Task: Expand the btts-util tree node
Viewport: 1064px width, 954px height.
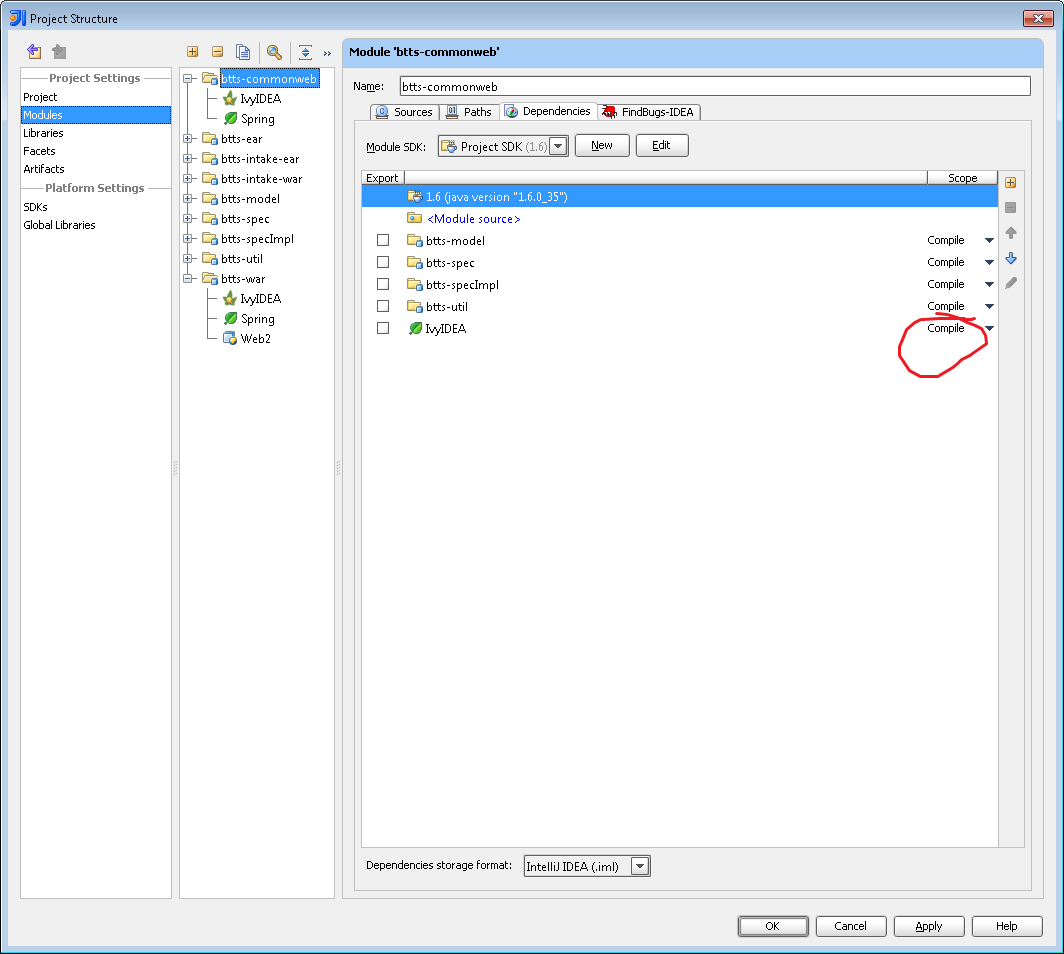Action: (x=188, y=259)
